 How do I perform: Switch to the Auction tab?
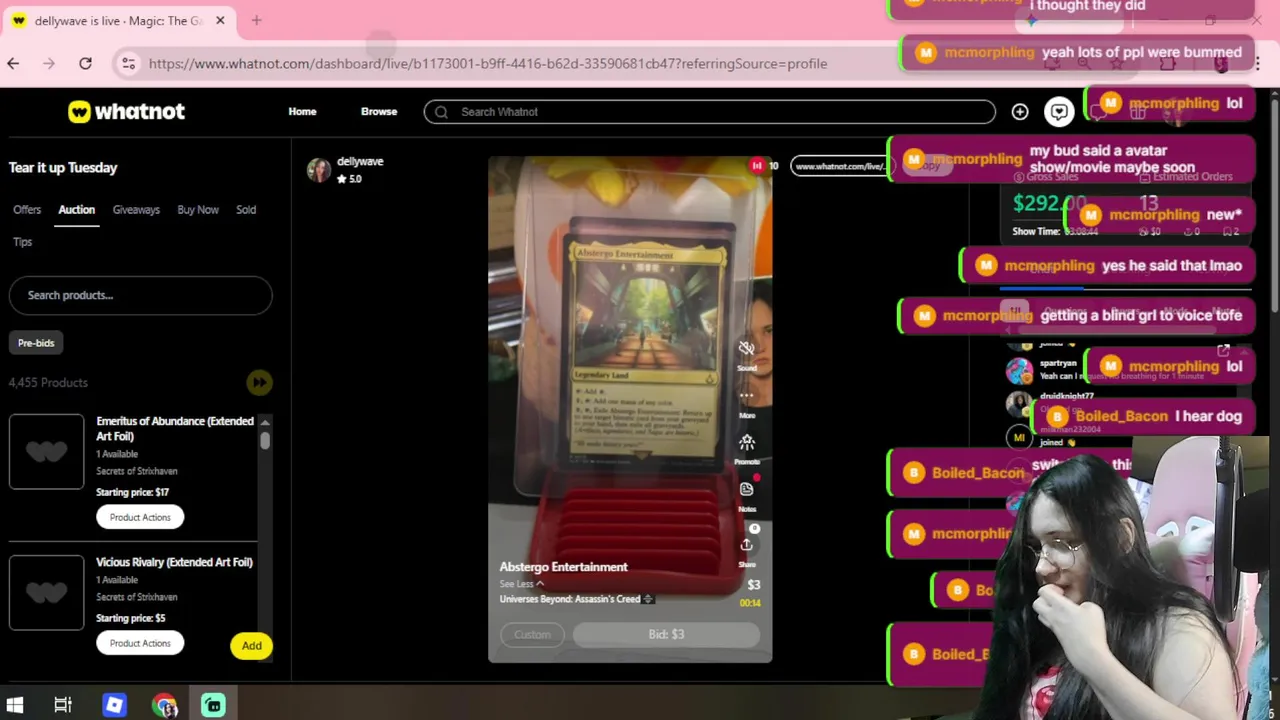pos(76,210)
